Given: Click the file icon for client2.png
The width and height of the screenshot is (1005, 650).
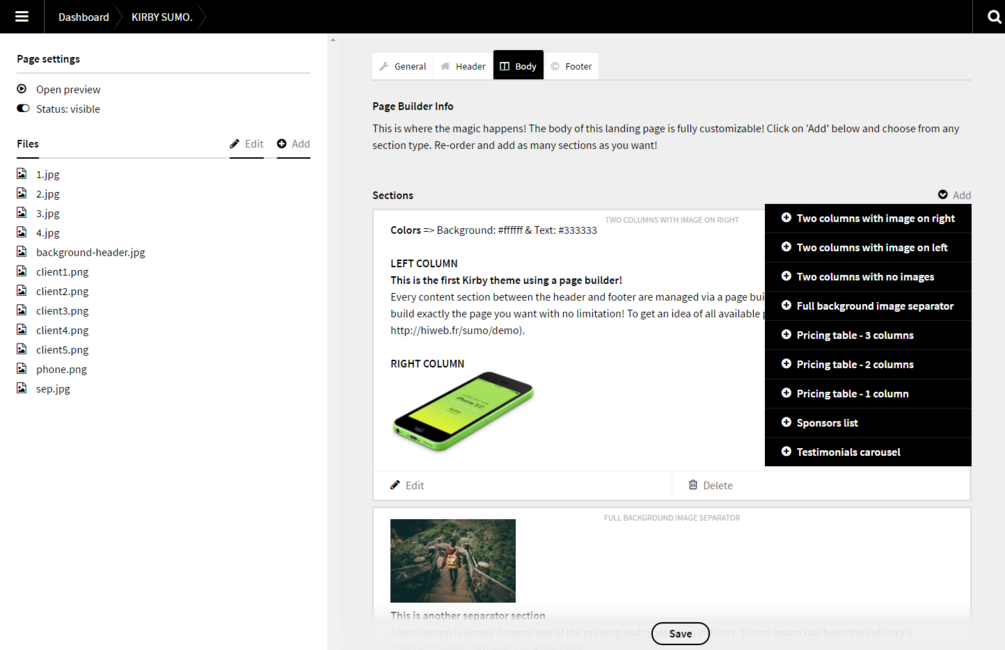Looking at the screenshot, I should coord(22,290).
